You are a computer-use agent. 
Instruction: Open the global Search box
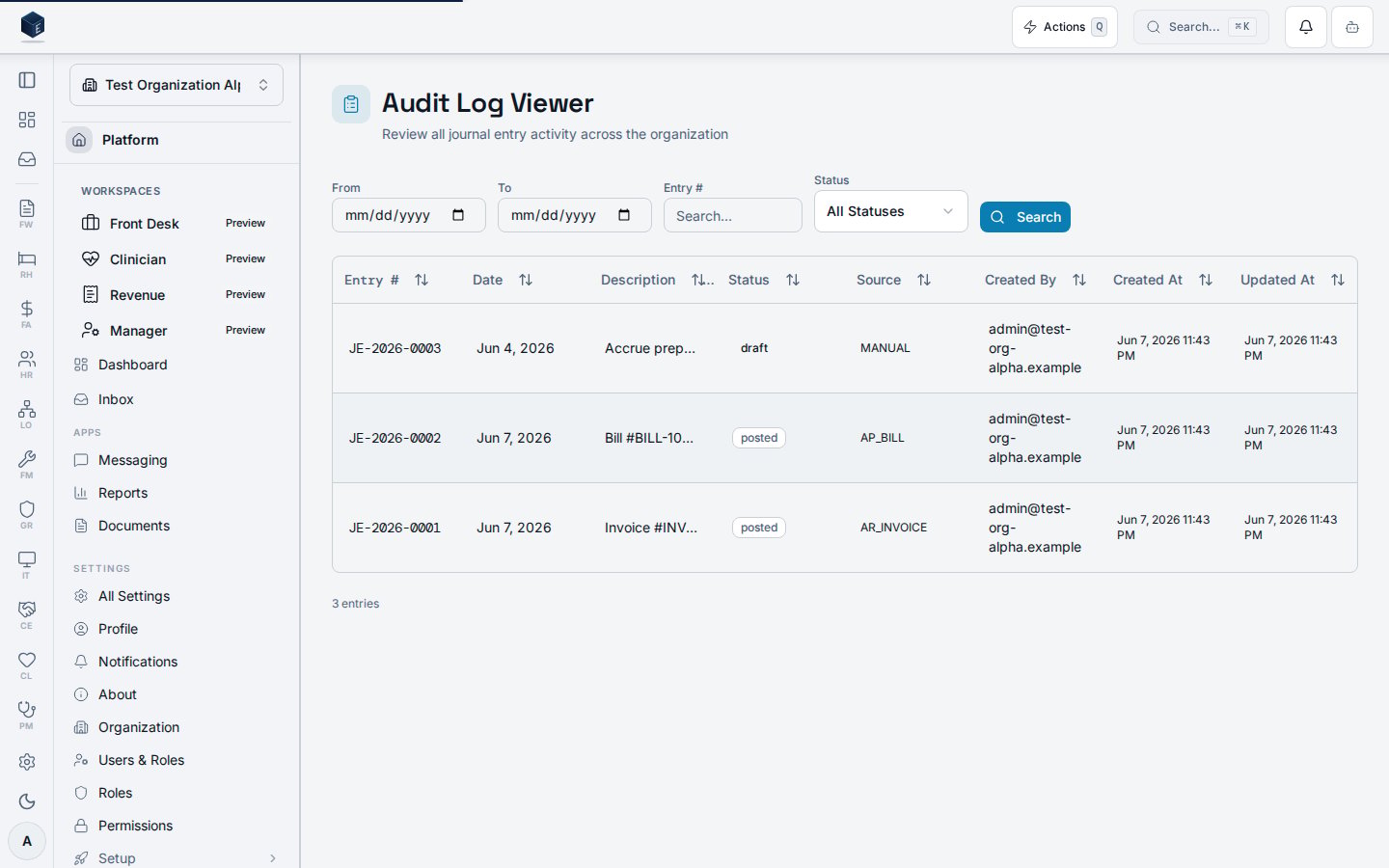[x=1201, y=27]
